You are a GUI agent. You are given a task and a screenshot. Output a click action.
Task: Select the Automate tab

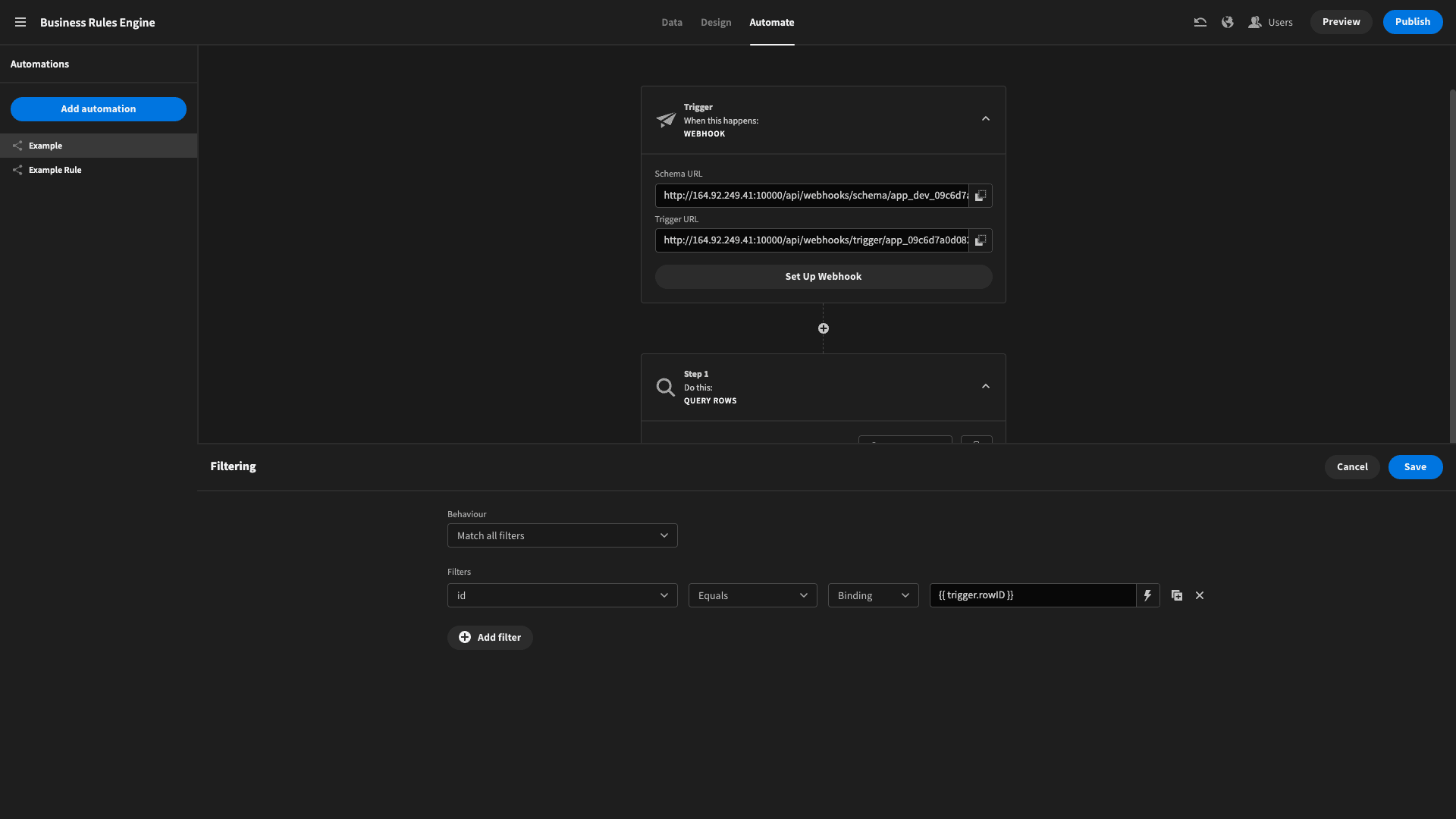pos(772,23)
